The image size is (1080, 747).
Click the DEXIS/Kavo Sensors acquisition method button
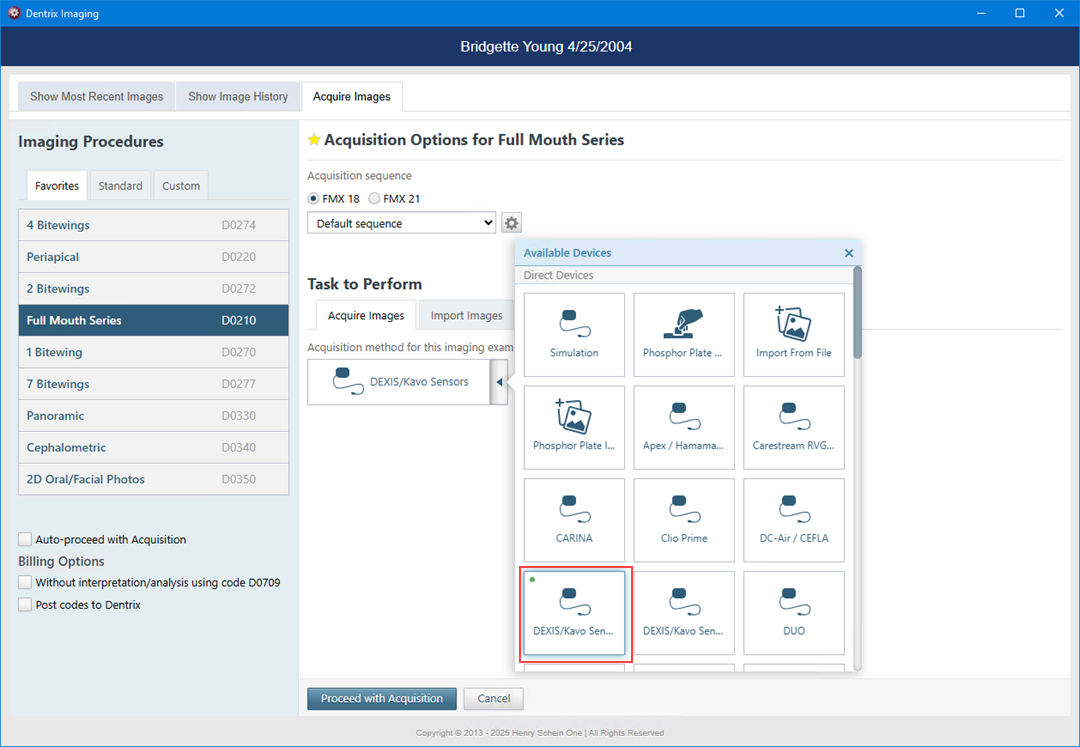tap(399, 382)
